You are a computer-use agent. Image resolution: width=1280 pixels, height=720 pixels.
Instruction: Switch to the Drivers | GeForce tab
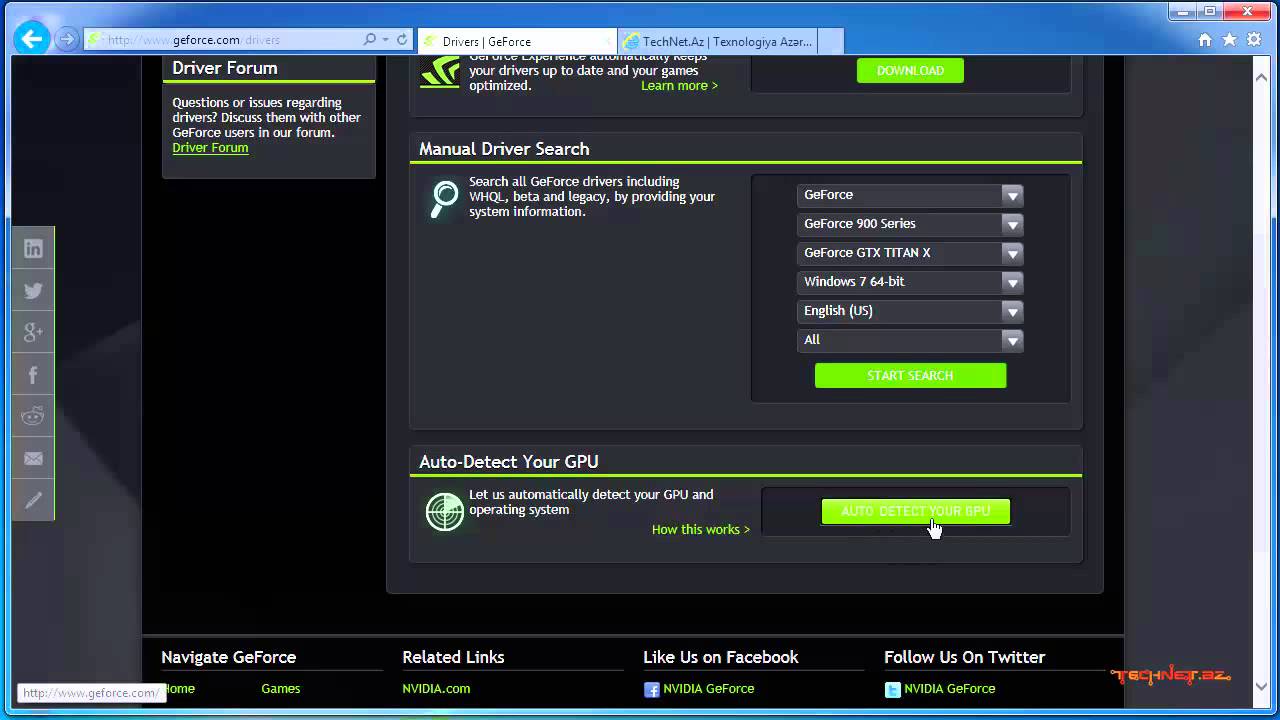pyautogui.click(x=516, y=41)
